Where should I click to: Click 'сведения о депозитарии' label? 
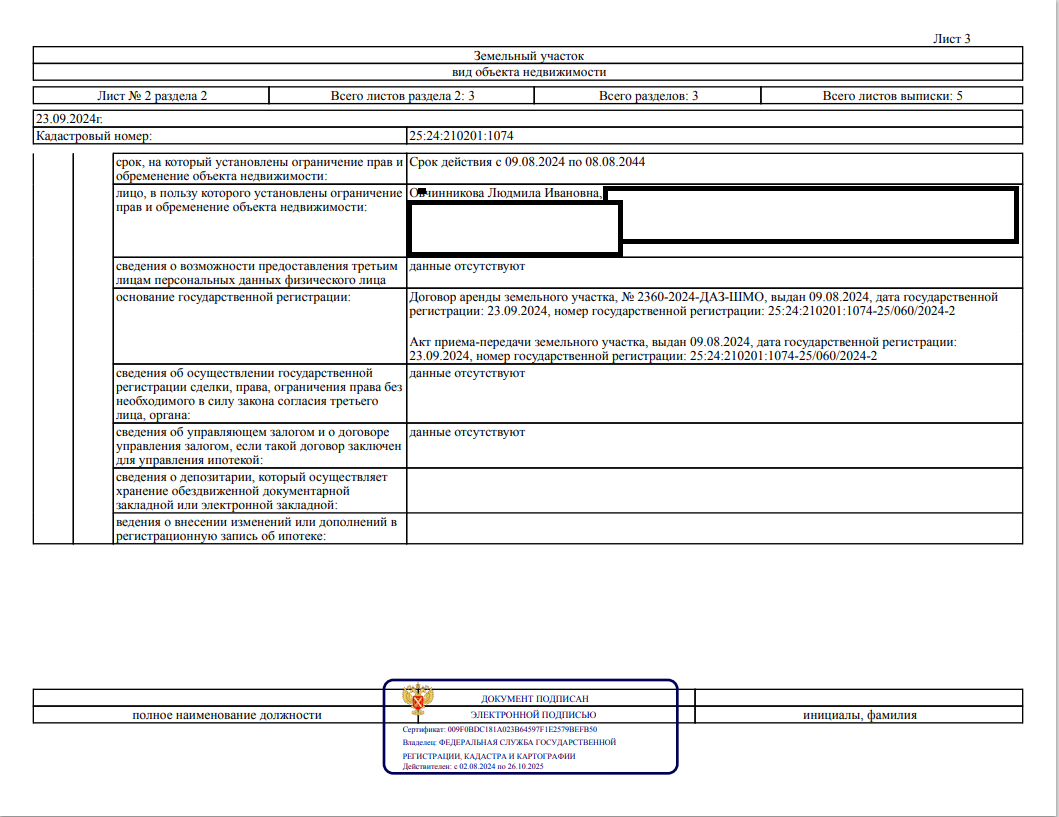tap(251, 491)
